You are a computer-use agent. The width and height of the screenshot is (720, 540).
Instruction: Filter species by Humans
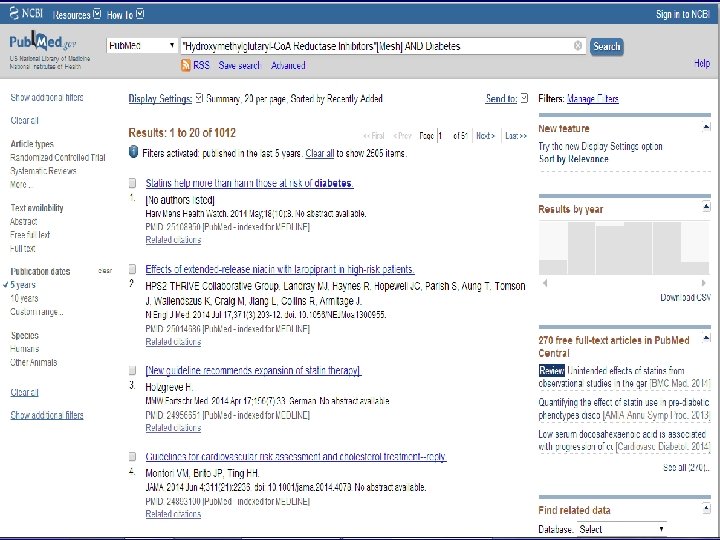24,349
